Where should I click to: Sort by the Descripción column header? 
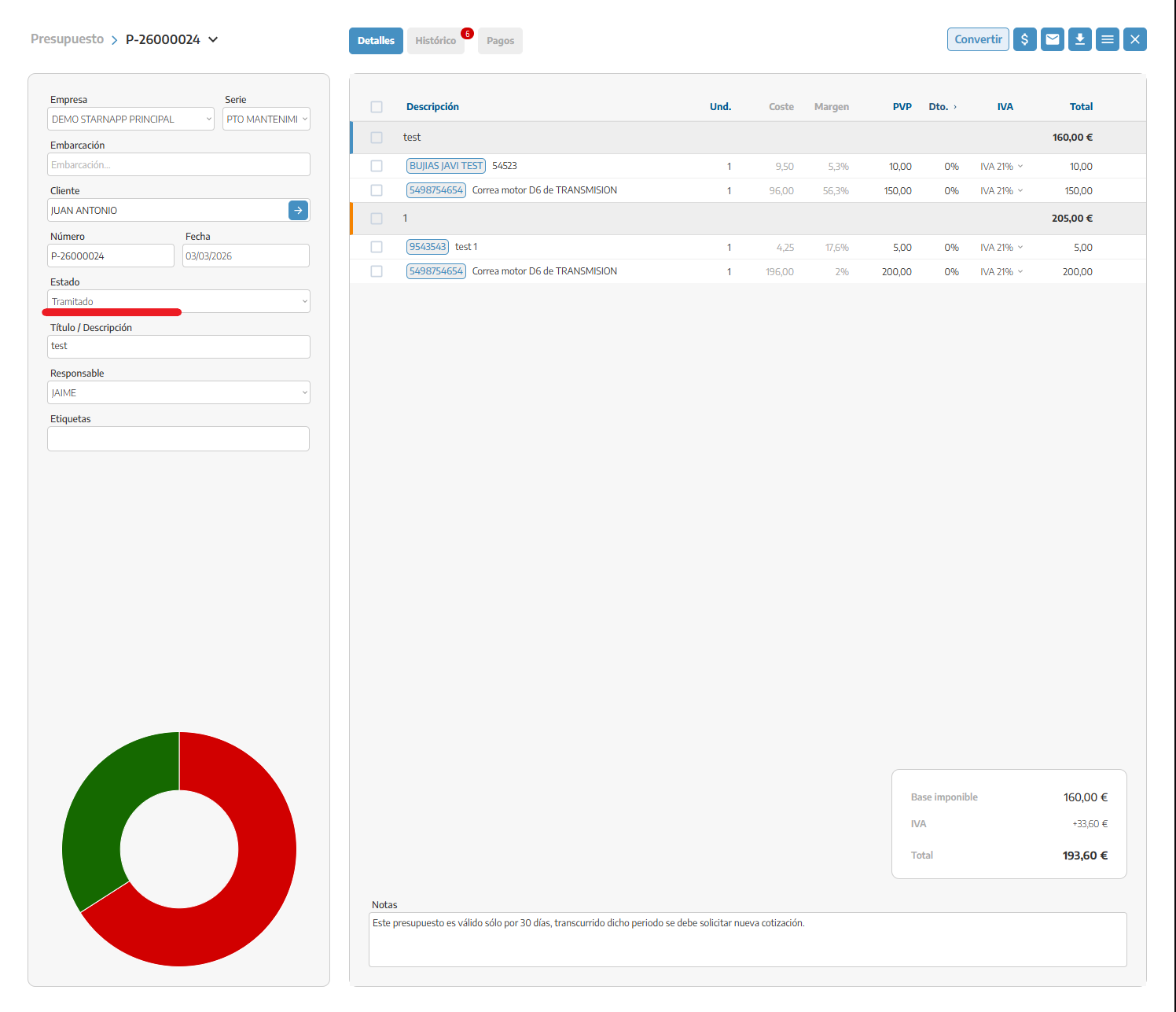432,107
